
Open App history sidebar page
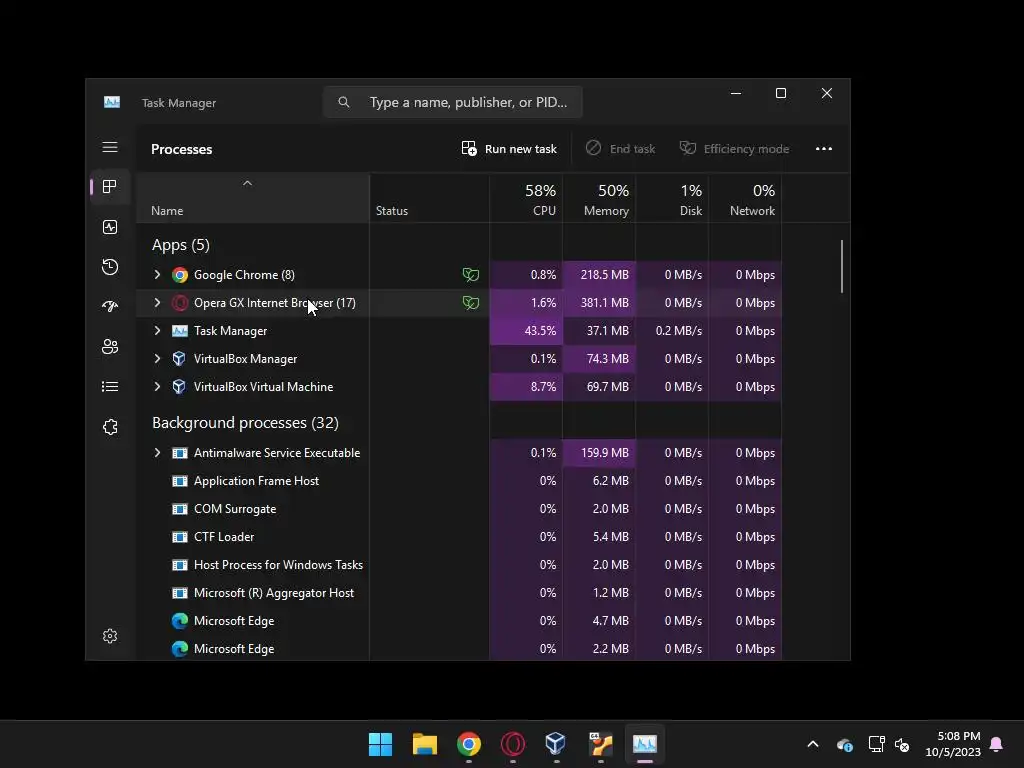[110, 266]
